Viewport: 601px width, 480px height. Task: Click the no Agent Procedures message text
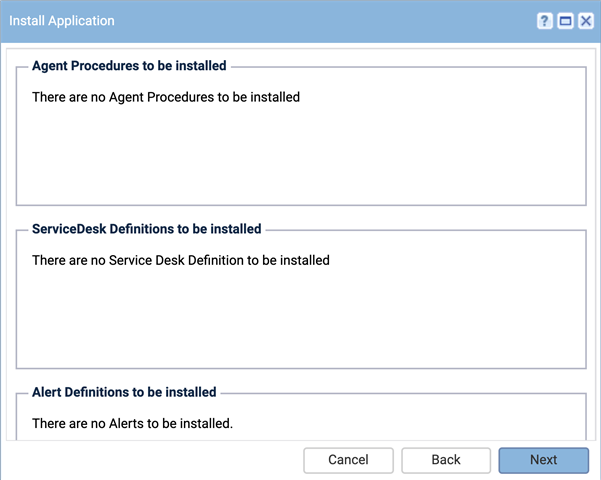[x=166, y=97]
